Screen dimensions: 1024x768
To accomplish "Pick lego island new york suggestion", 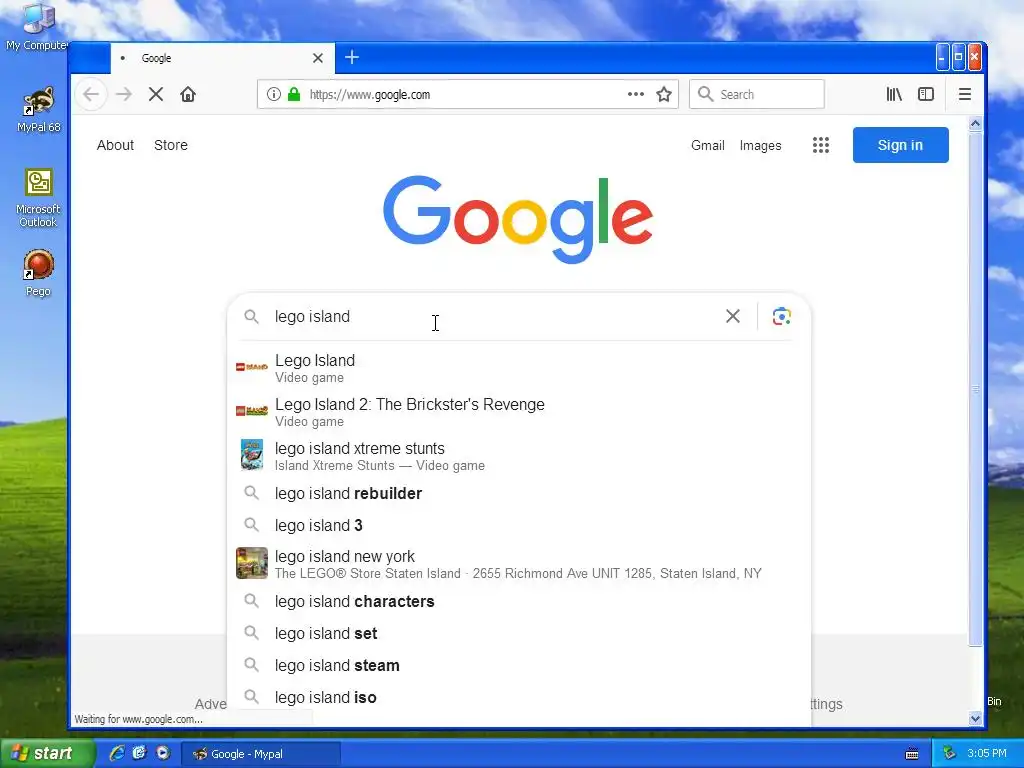I will [519, 564].
